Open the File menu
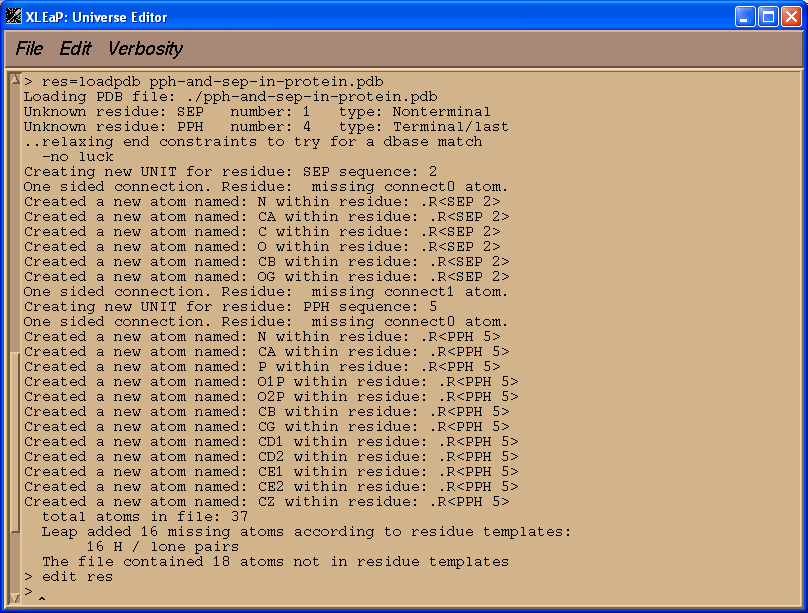The height and width of the screenshot is (613, 808). pyautogui.click(x=29, y=49)
